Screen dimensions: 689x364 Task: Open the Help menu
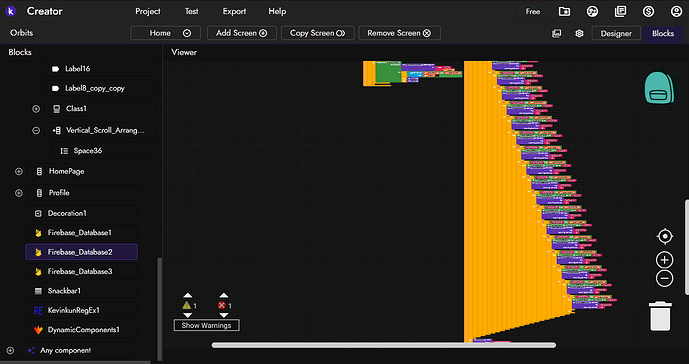point(277,11)
